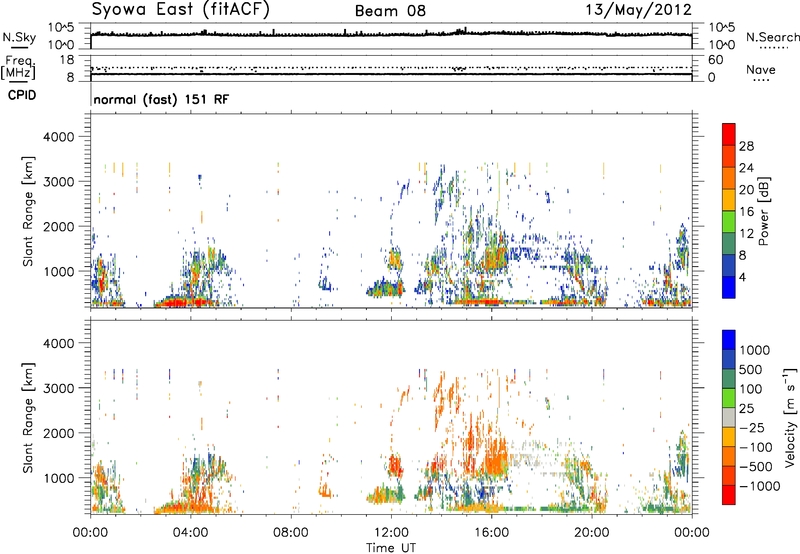
Task: Click the '12:00' time tick label
Action: (x=391, y=533)
